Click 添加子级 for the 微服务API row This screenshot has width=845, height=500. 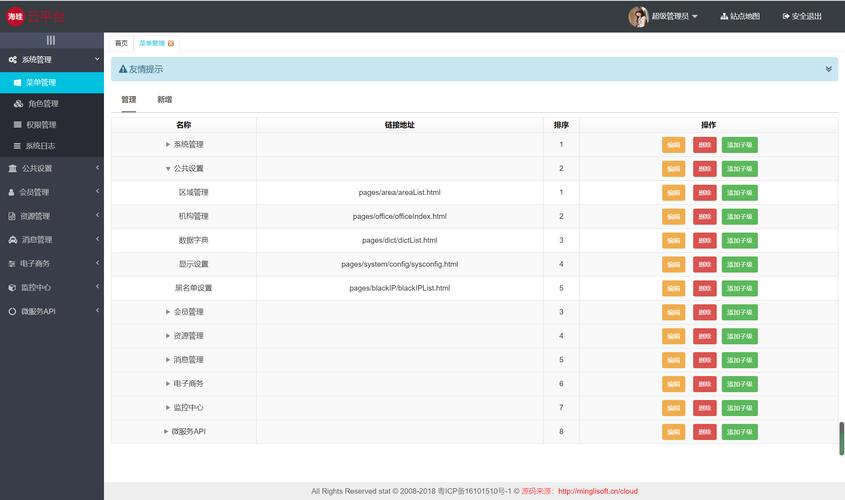tap(739, 432)
